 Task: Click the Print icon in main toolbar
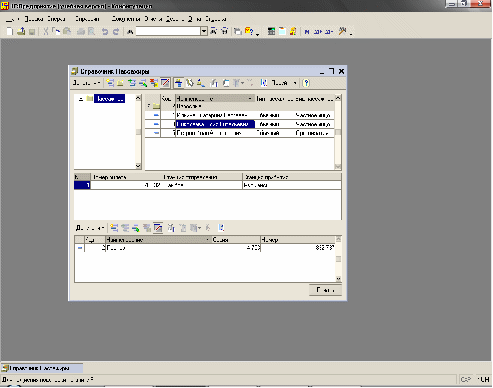coord(81,31)
